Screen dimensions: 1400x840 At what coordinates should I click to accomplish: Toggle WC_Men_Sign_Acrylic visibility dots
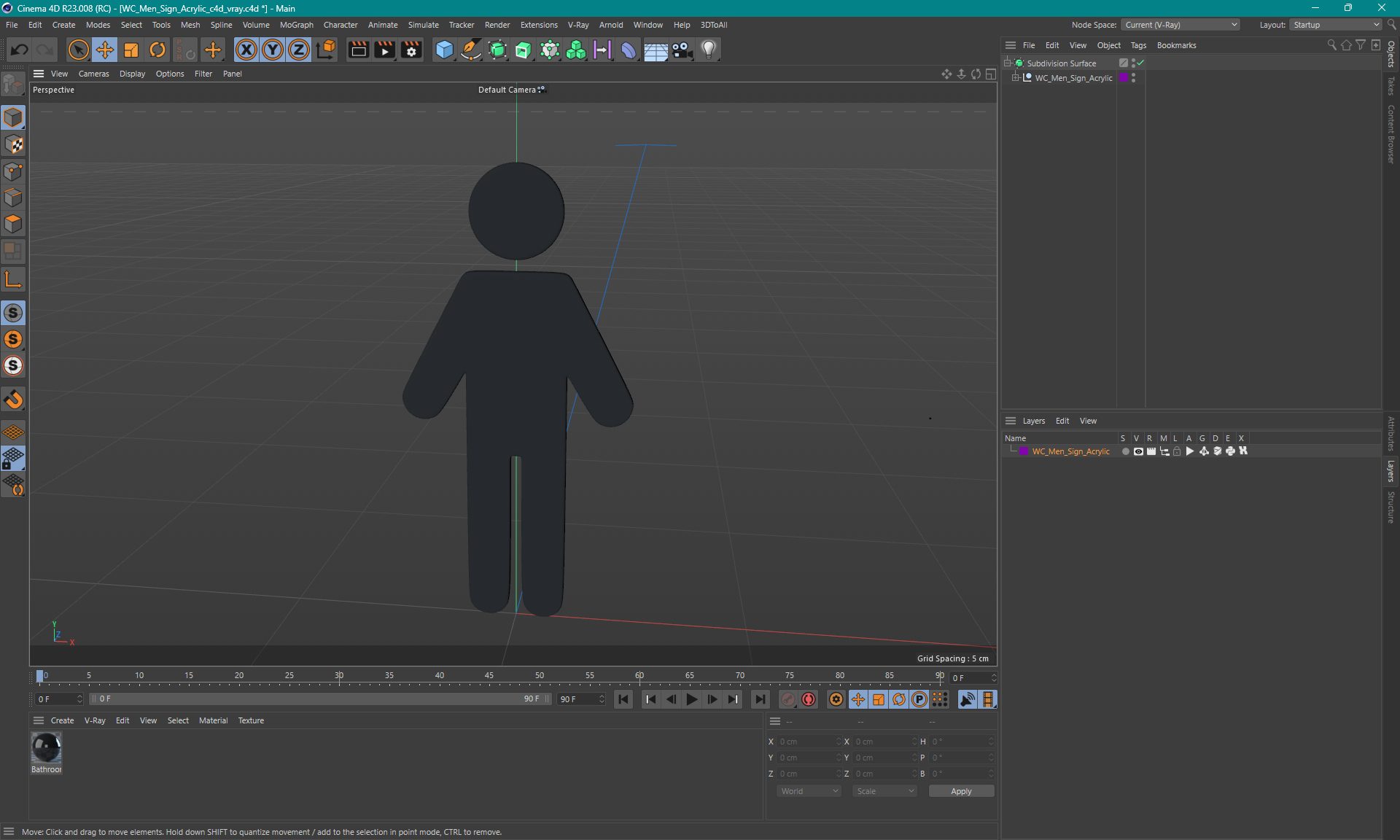(x=1133, y=78)
